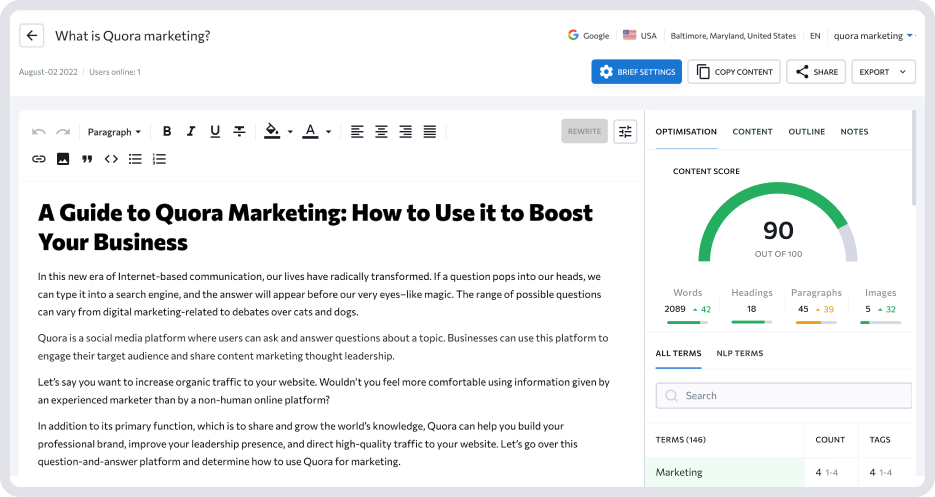
Task: Open the Paragraph style dropdown
Action: click(x=114, y=132)
